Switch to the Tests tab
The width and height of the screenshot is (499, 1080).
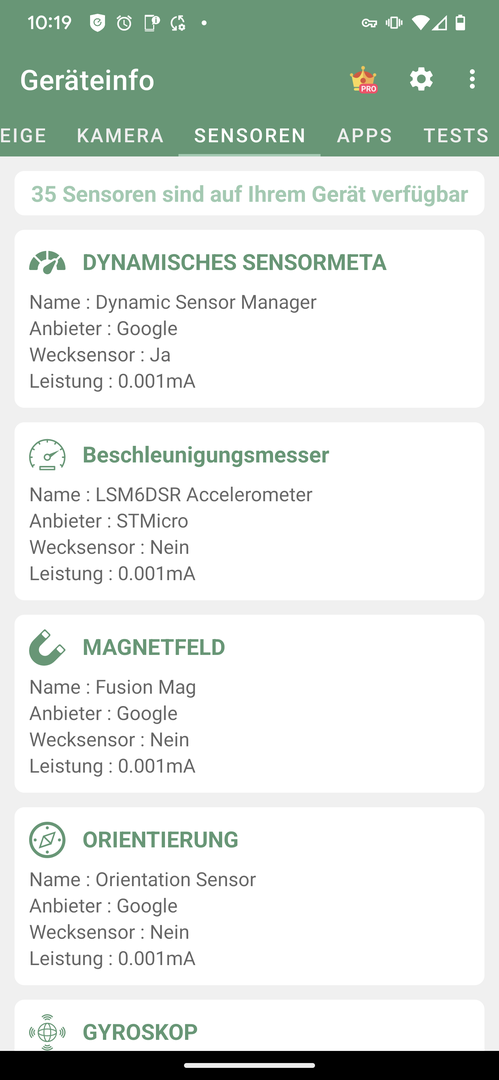pyautogui.click(x=456, y=136)
